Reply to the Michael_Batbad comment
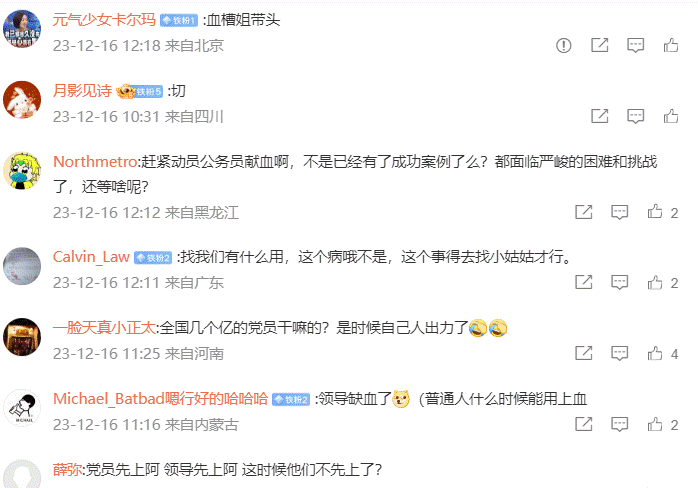The width and height of the screenshot is (698, 488). tap(619, 424)
